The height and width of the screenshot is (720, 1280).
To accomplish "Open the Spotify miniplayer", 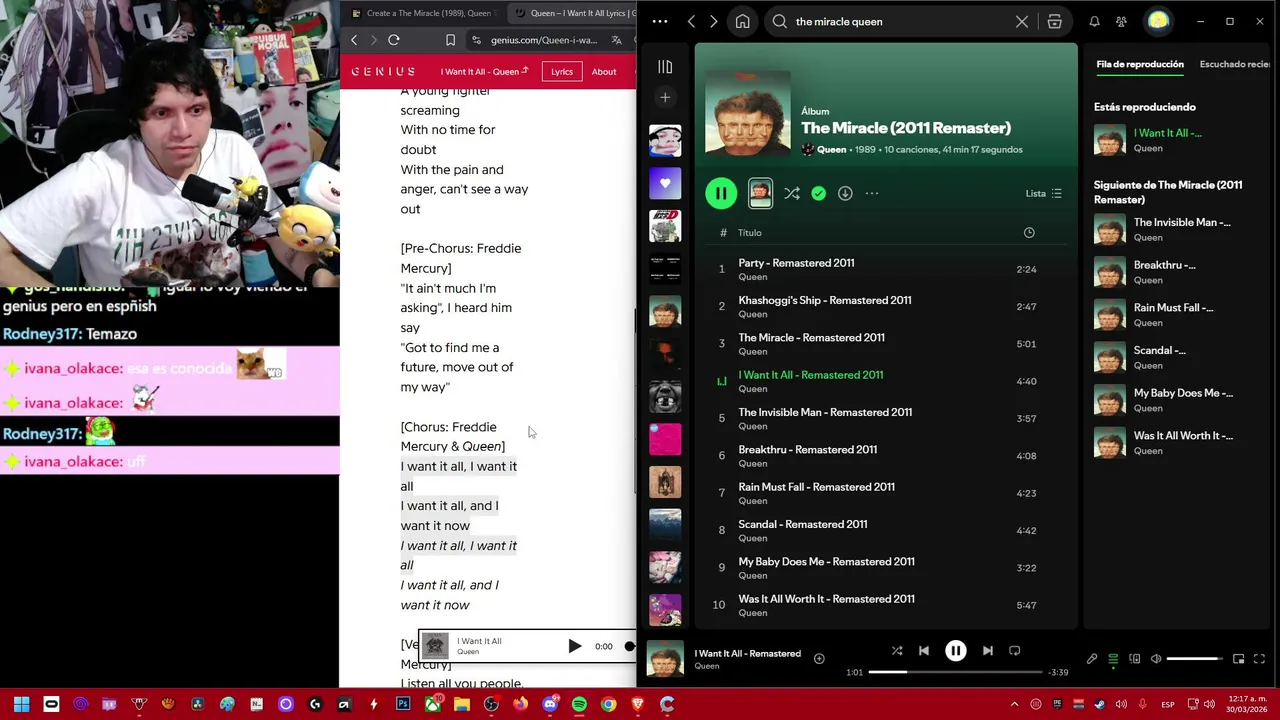I will 1238,659.
